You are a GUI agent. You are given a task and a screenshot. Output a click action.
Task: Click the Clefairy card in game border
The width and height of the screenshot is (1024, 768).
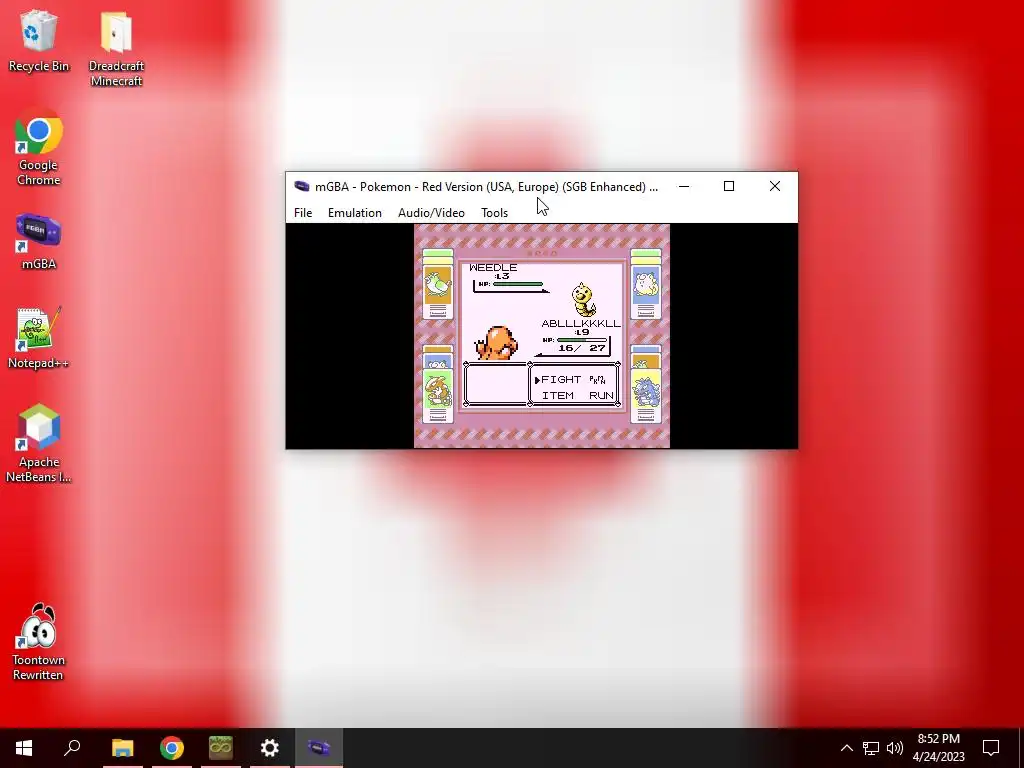[646, 284]
